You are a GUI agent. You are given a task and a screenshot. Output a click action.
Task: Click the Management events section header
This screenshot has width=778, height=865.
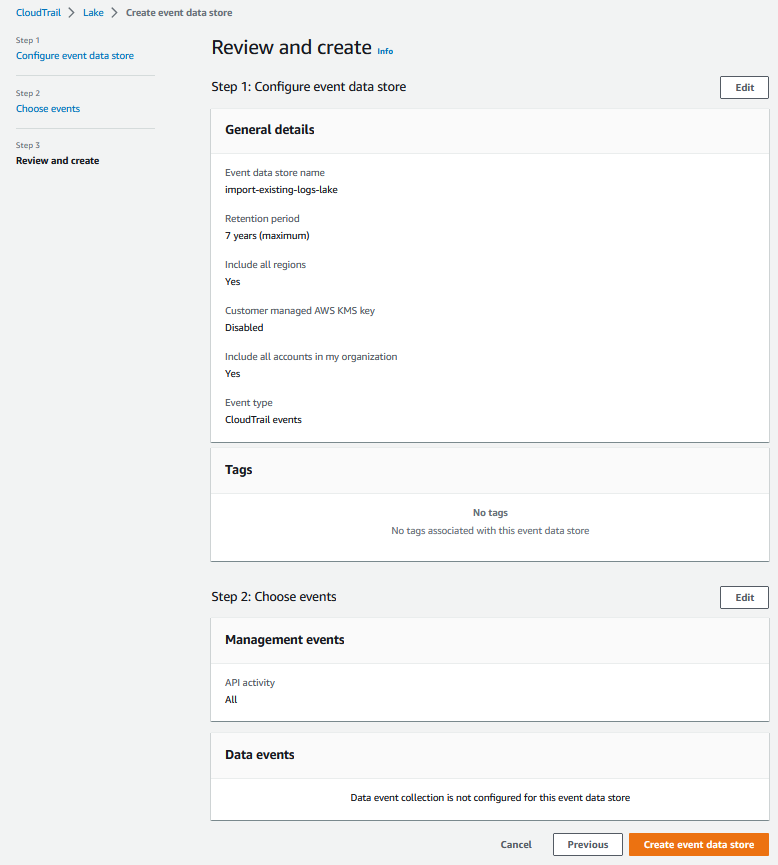click(x=283, y=639)
